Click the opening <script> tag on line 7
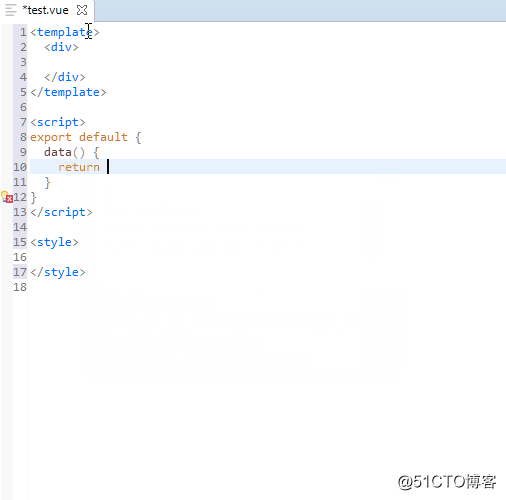The height and width of the screenshot is (500, 506). pyautogui.click(x=58, y=122)
